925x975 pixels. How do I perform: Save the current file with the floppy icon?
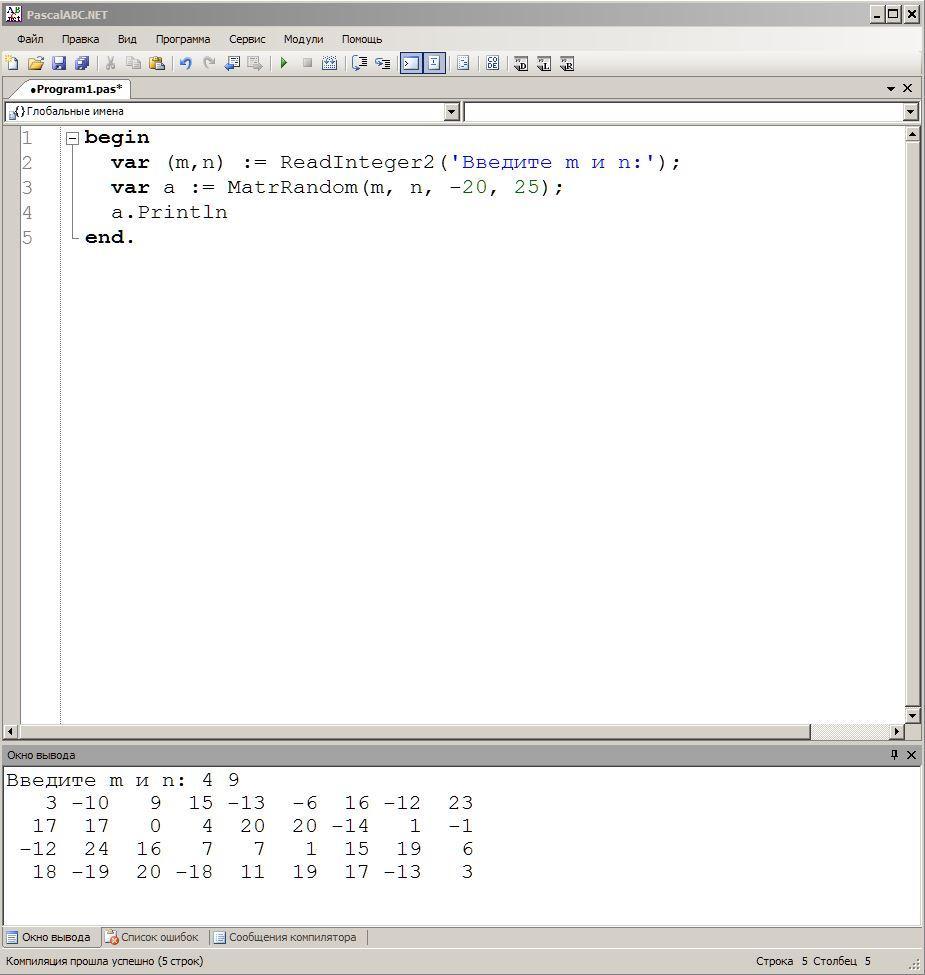pos(59,63)
